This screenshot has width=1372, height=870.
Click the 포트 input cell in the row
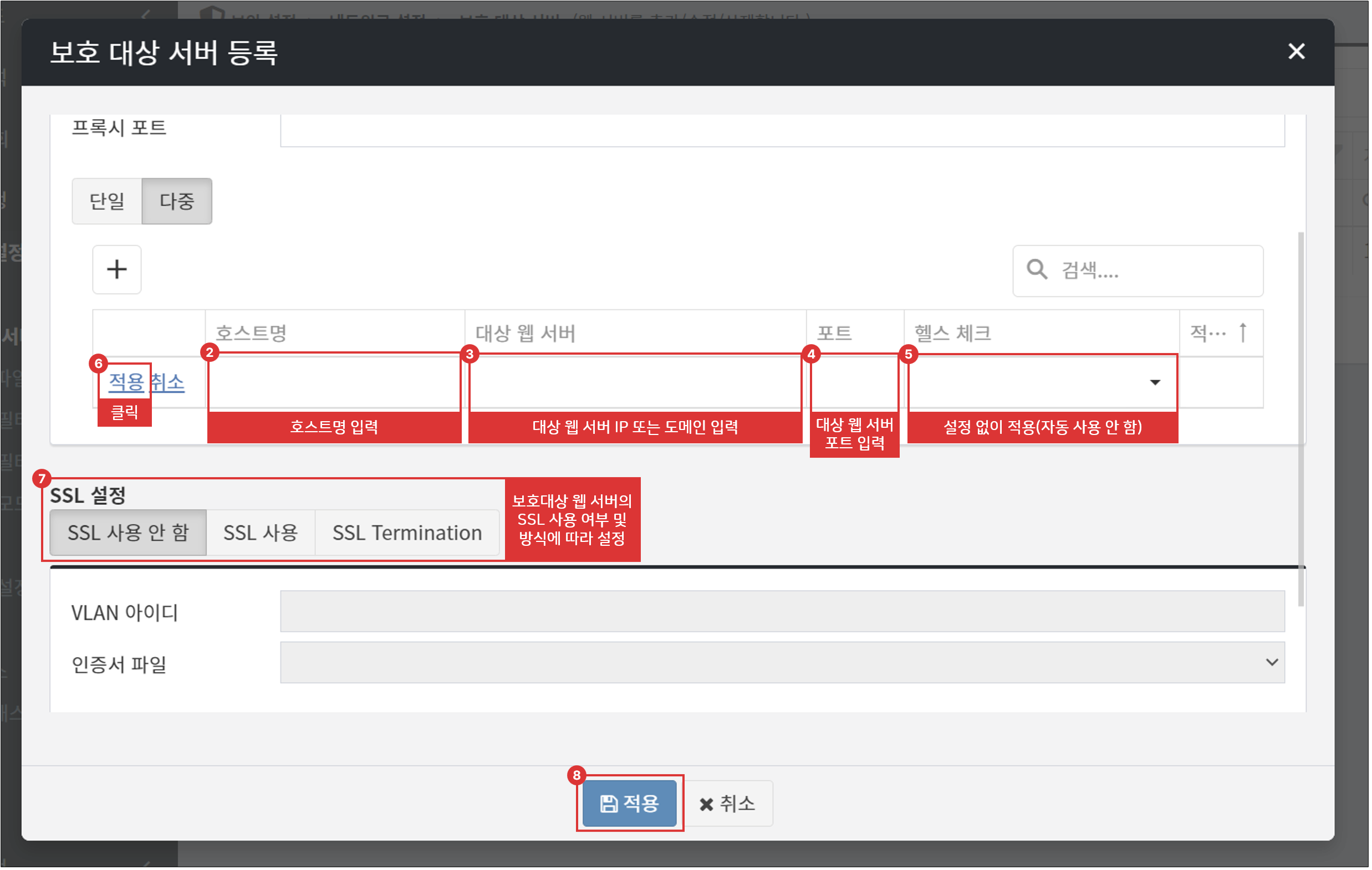point(856,383)
